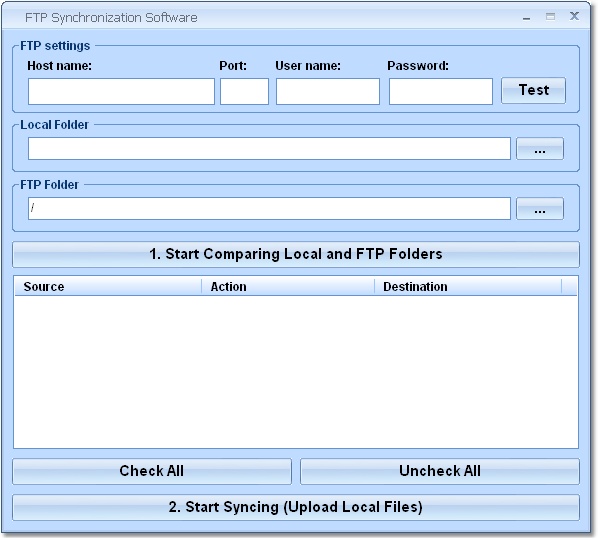Minimize the FTP Synchronization Software window
The width and height of the screenshot is (598, 540).
(527, 17)
